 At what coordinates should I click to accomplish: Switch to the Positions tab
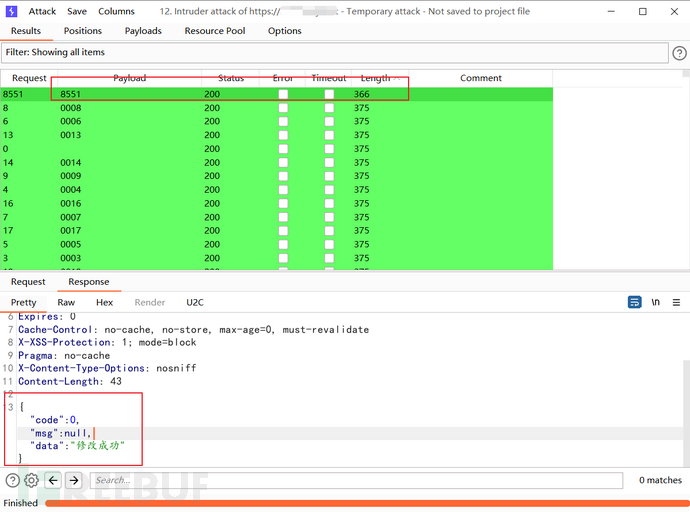click(x=83, y=31)
